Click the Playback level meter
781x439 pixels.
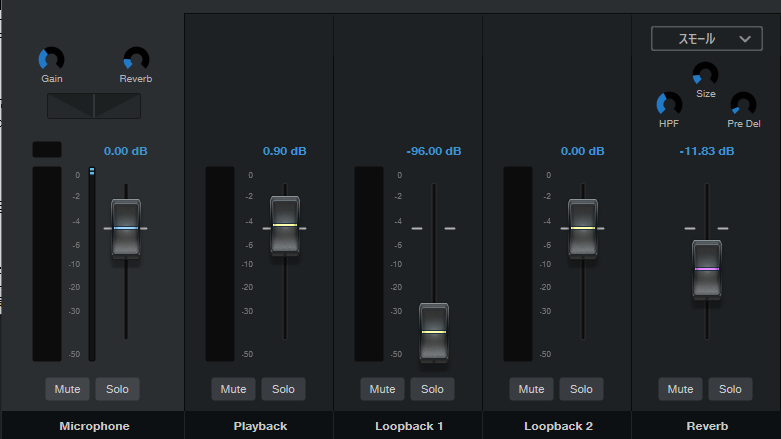[x=220, y=264]
